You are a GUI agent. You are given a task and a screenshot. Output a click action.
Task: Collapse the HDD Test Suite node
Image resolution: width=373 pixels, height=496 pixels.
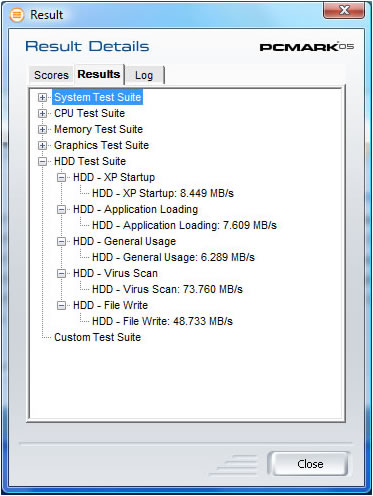tap(42, 161)
